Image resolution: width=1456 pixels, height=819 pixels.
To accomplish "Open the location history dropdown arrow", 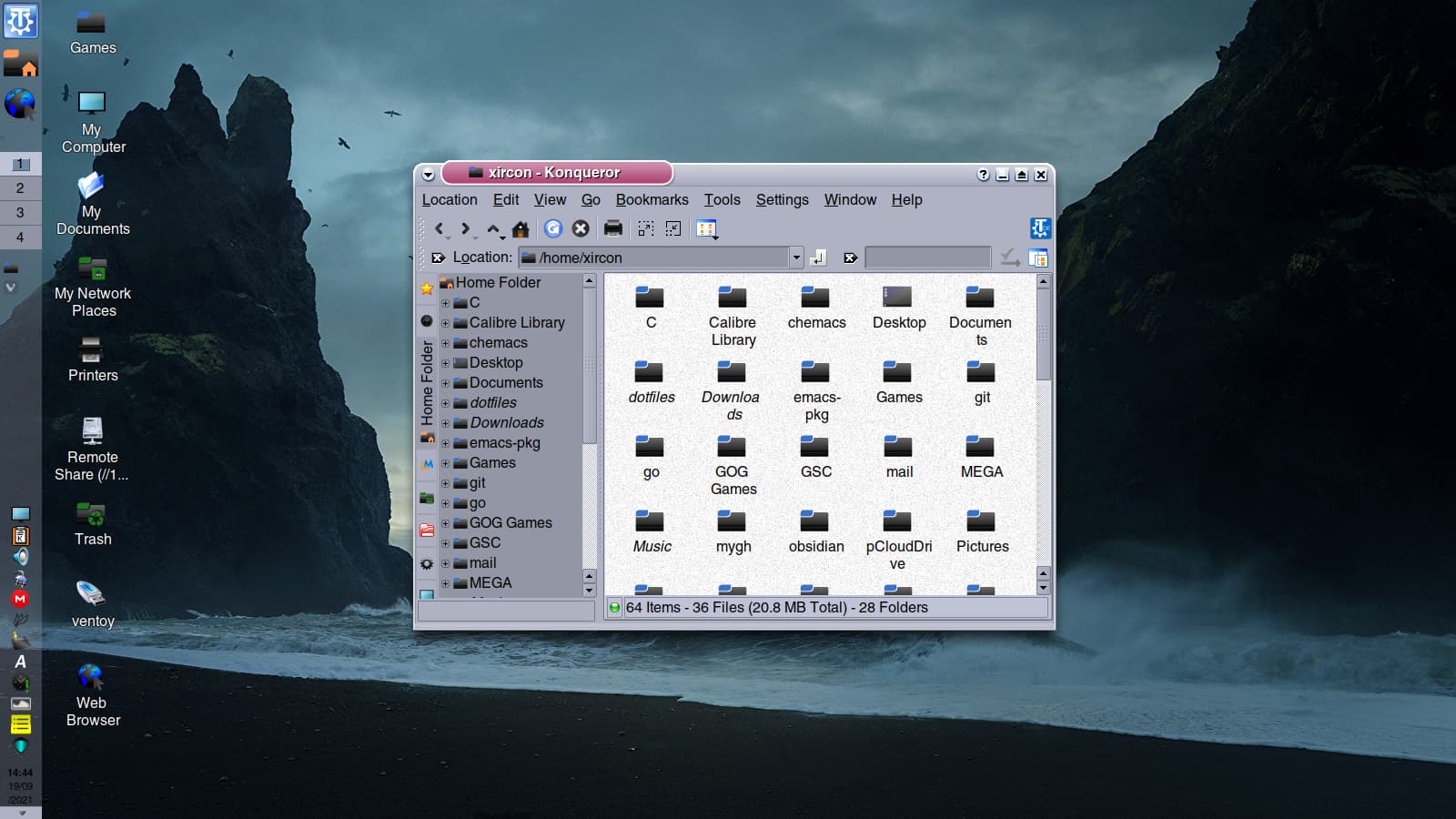I will coord(796,258).
